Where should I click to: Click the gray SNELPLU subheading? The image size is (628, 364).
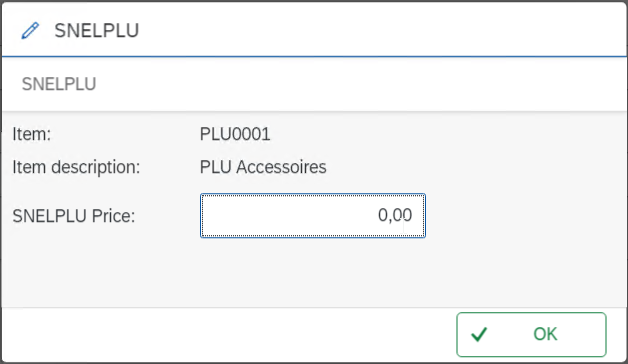(x=59, y=84)
